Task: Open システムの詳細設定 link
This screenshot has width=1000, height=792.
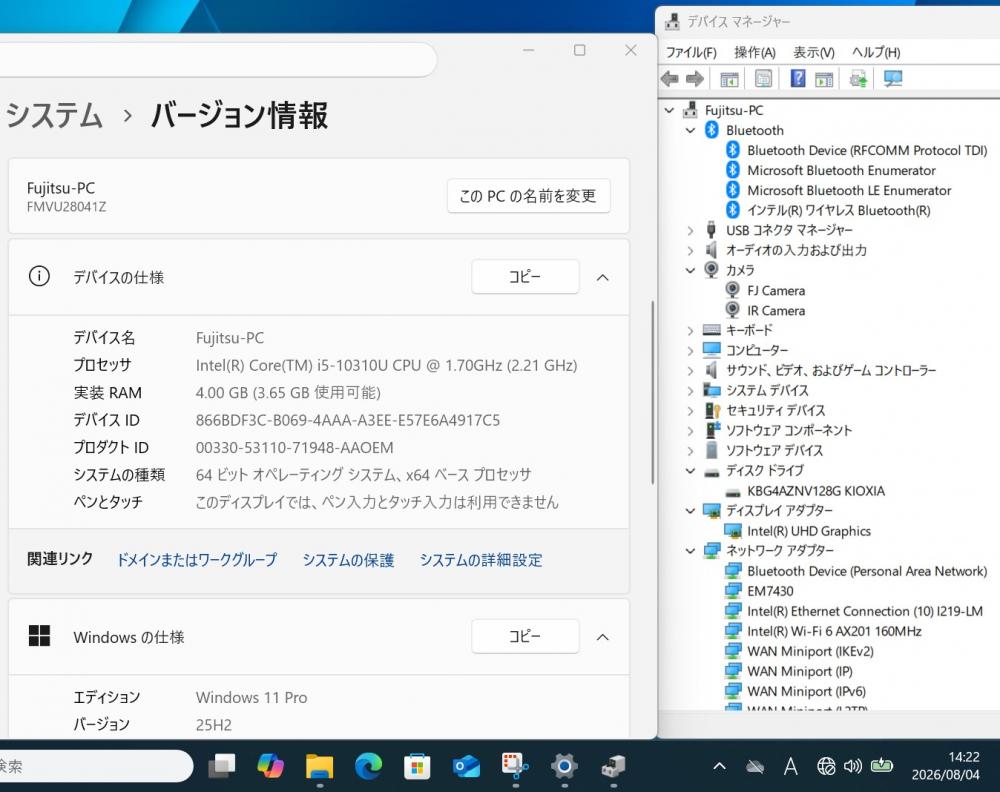Action: point(481,560)
